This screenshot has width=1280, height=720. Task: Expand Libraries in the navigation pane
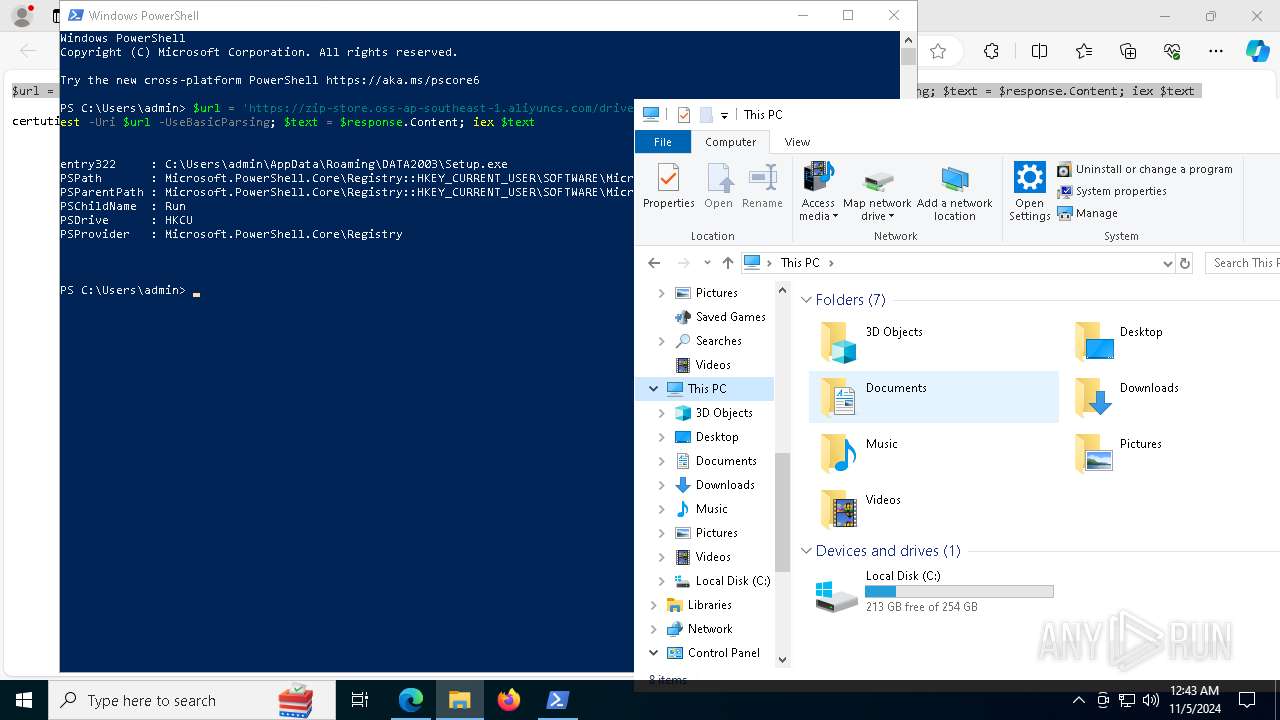coord(654,605)
